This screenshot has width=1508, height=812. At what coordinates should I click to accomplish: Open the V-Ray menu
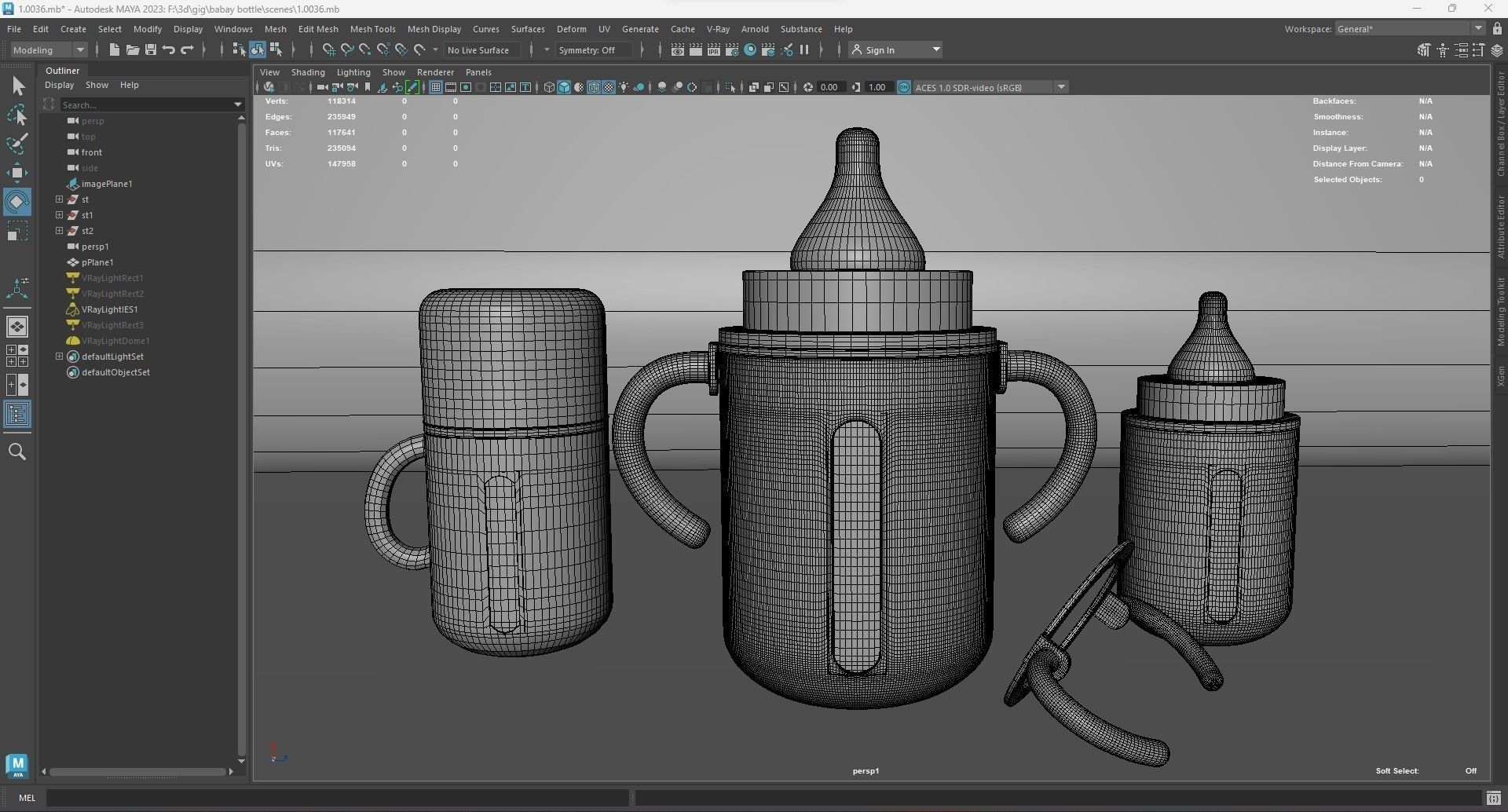(718, 29)
